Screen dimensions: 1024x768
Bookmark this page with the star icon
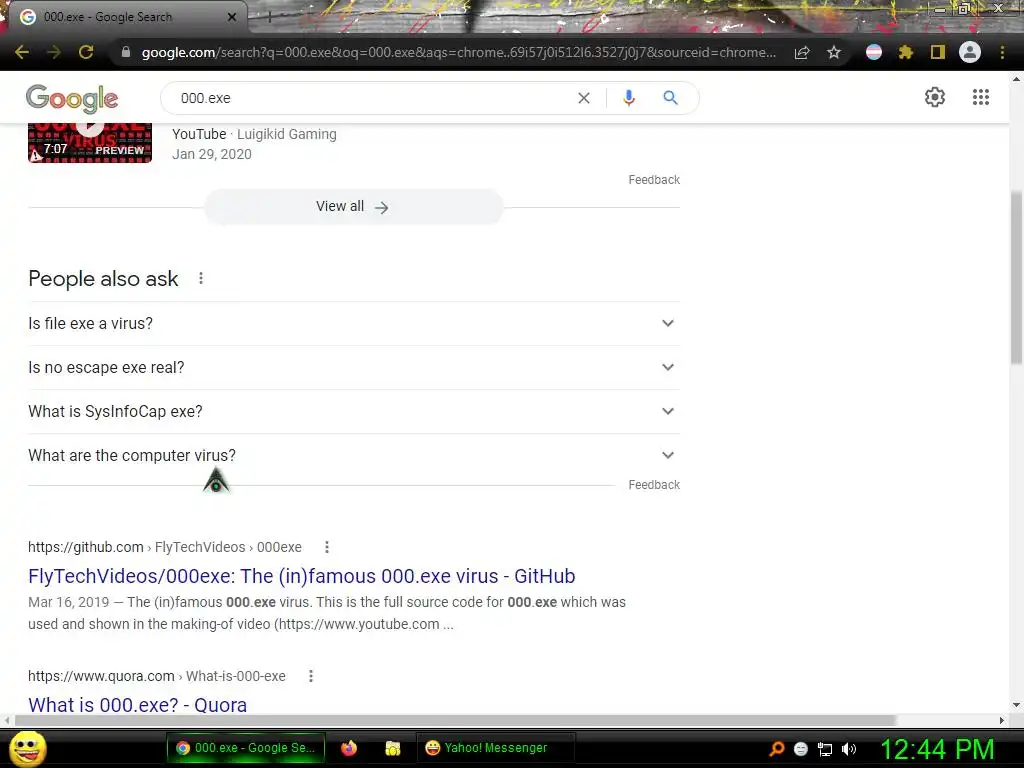coord(834,52)
